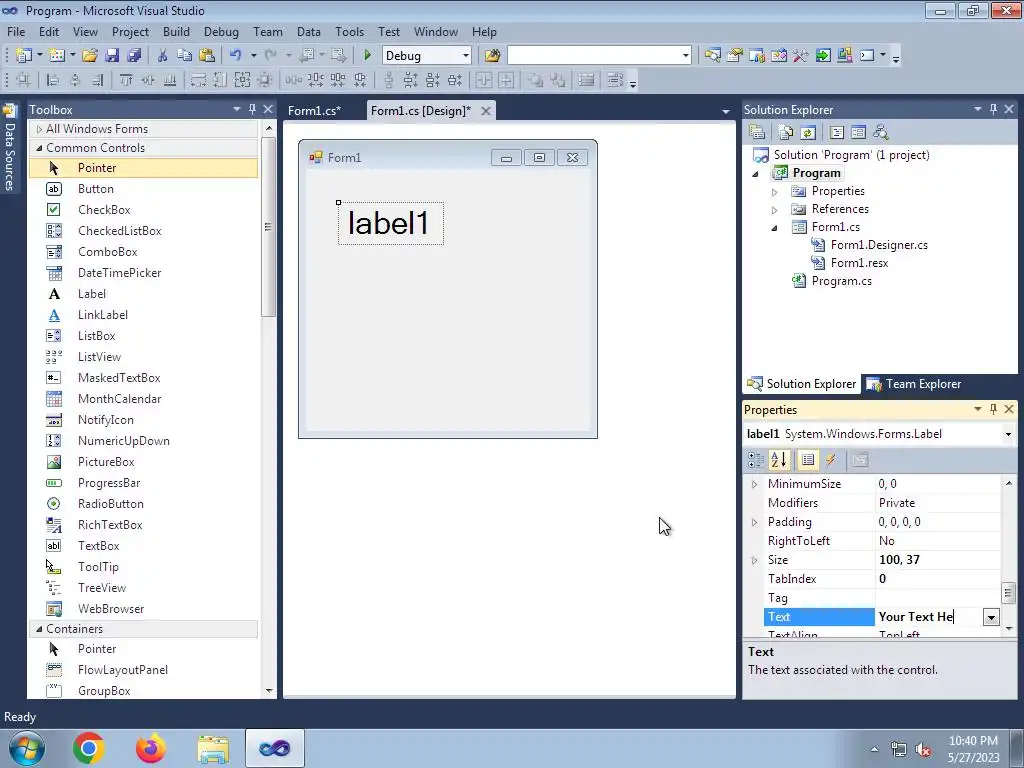Screen dimensions: 1024x768
Task: Click the Save icon in the toolbar
Action: click(112, 56)
